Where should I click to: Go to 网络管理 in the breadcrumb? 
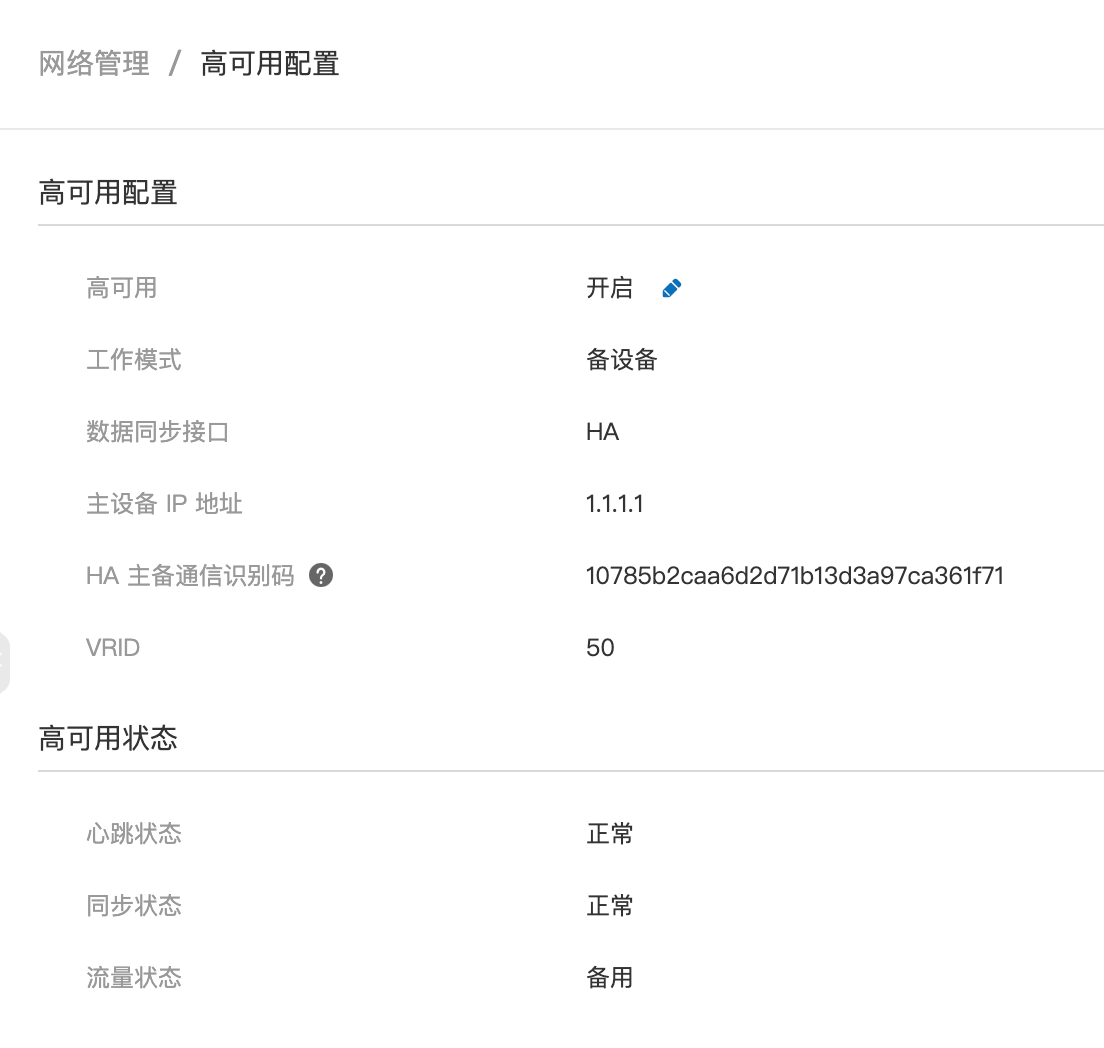pyautogui.click(x=94, y=64)
